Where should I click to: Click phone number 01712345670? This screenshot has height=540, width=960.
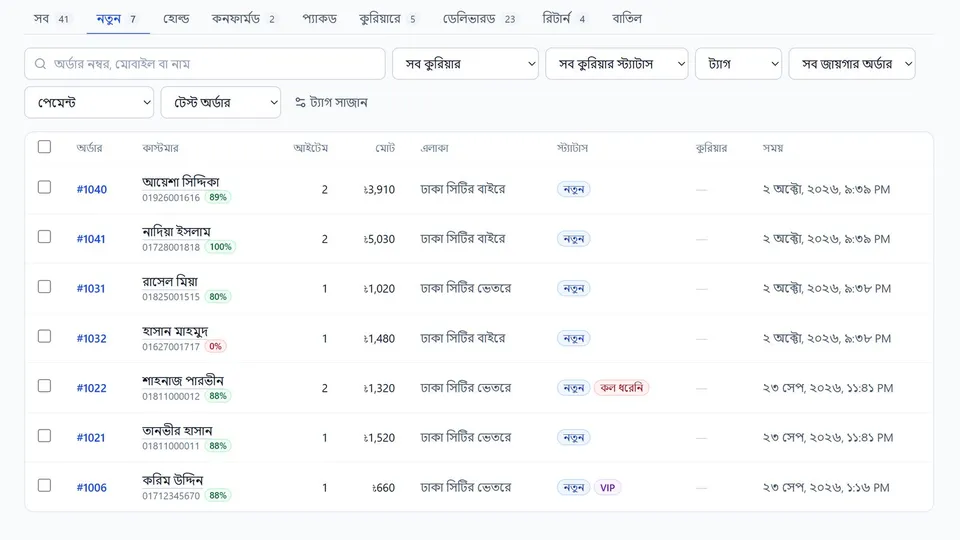(x=171, y=496)
